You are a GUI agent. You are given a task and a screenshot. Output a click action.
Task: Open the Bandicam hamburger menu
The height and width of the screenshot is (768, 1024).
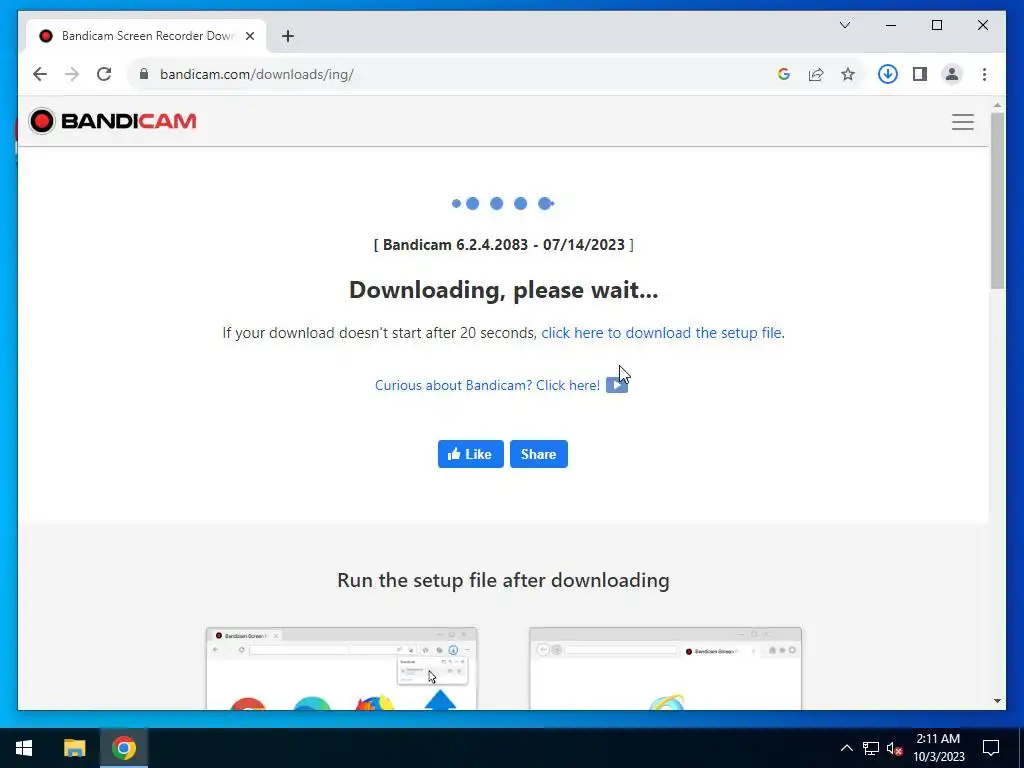[963, 122]
